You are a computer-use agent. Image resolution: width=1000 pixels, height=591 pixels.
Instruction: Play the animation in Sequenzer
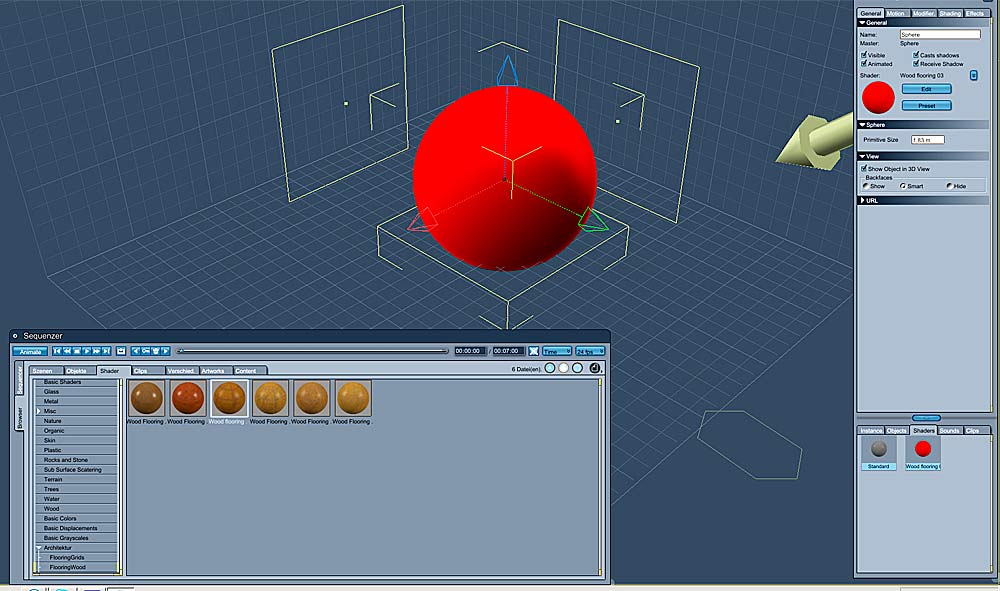coord(87,351)
